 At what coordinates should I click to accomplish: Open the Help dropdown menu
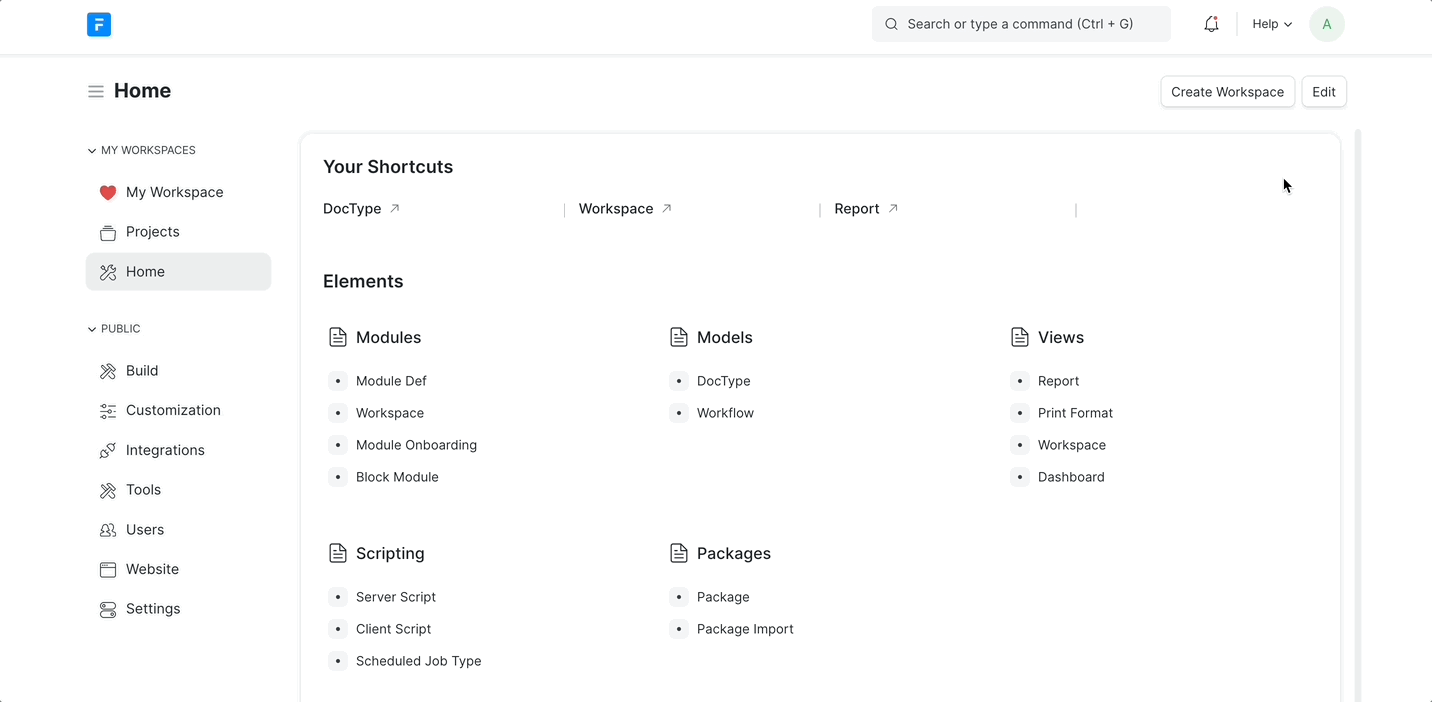click(x=1272, y=24)
